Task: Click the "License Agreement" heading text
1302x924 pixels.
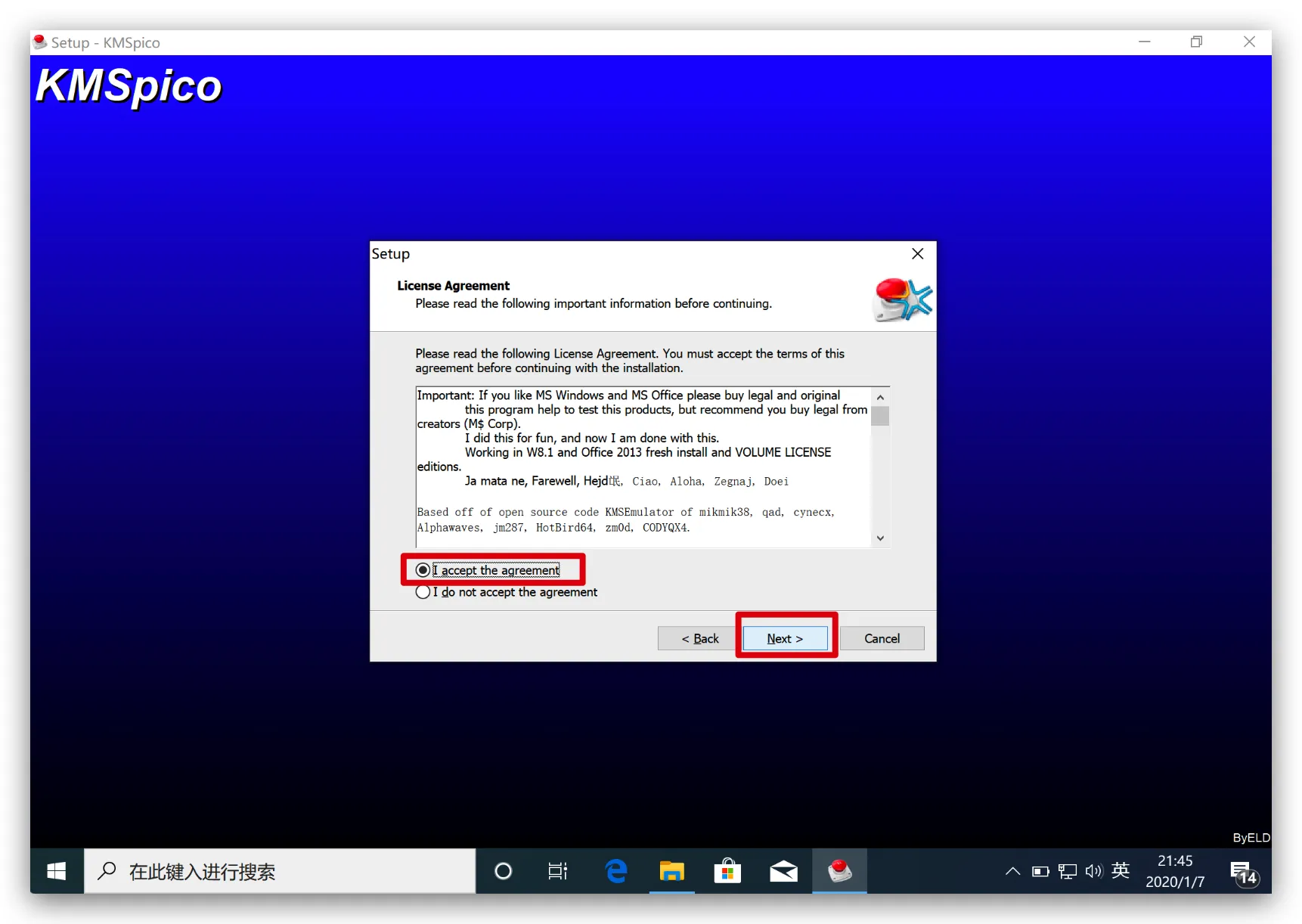Action: click(x=454, y=286)
